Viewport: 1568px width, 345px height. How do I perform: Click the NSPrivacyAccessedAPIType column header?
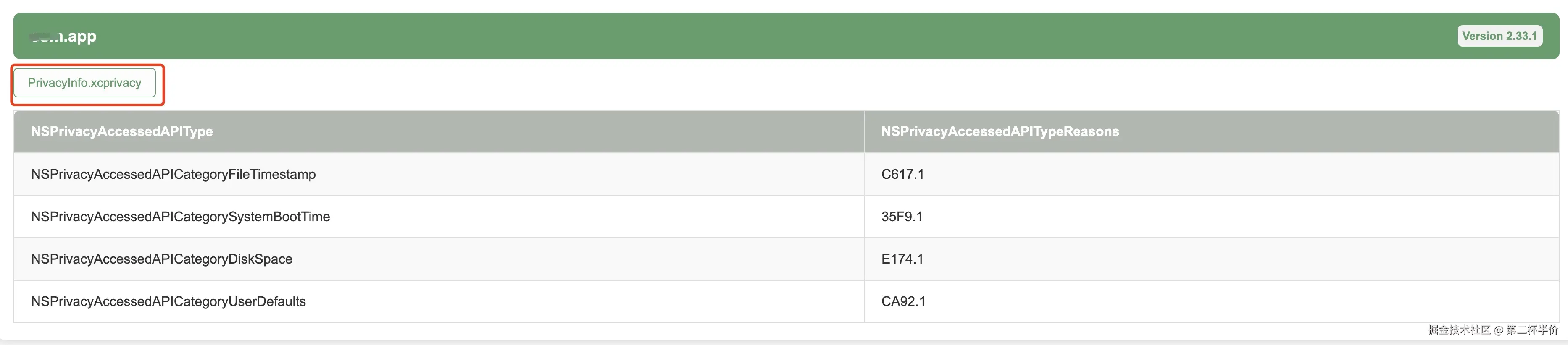[122, 131]
